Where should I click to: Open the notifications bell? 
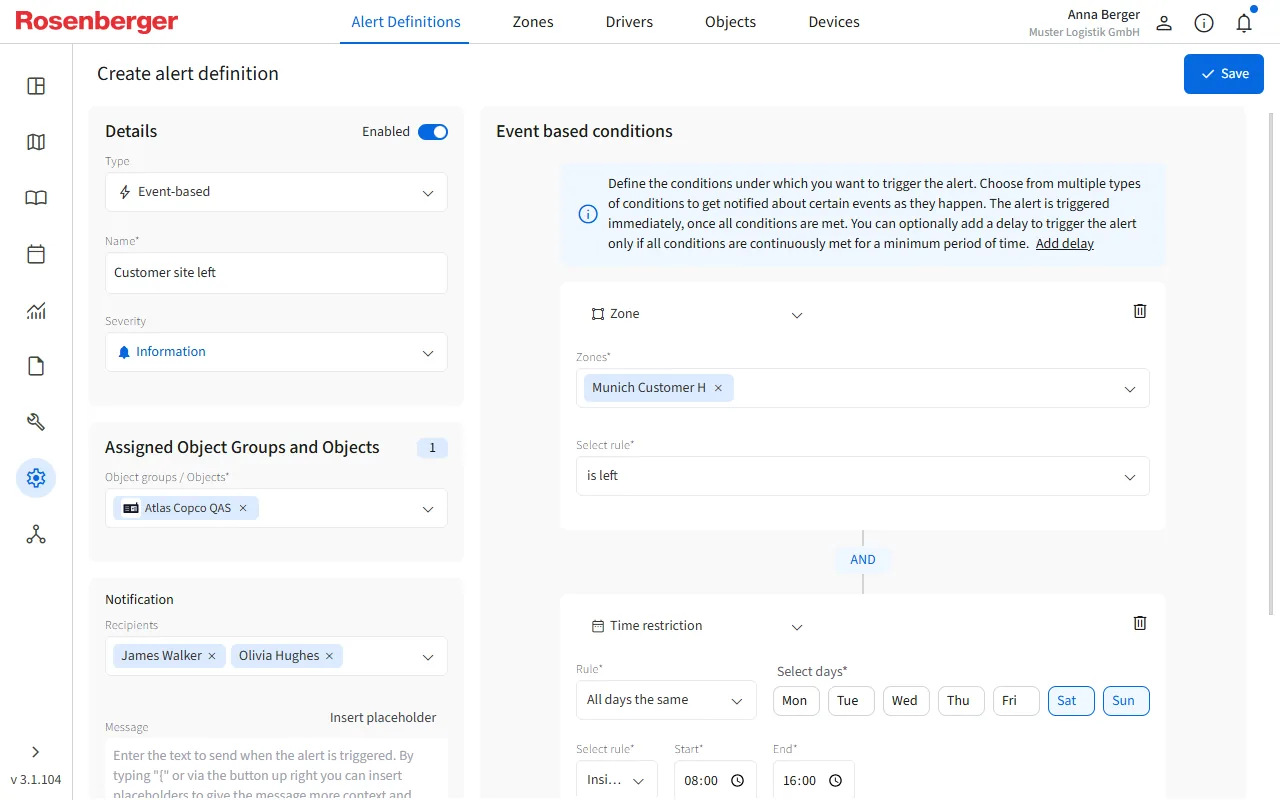coord(1244,23)
